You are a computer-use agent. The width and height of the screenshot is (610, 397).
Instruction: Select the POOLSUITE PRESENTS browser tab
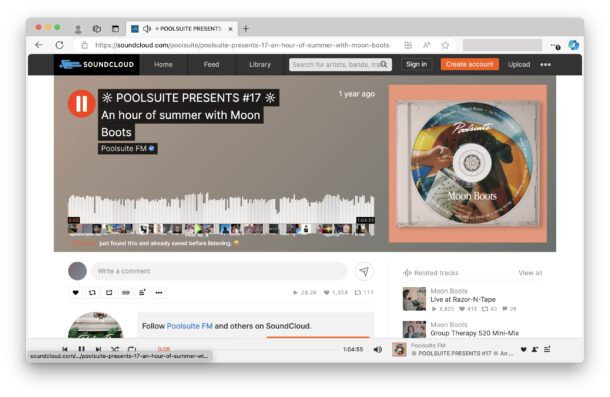[182, 29]
